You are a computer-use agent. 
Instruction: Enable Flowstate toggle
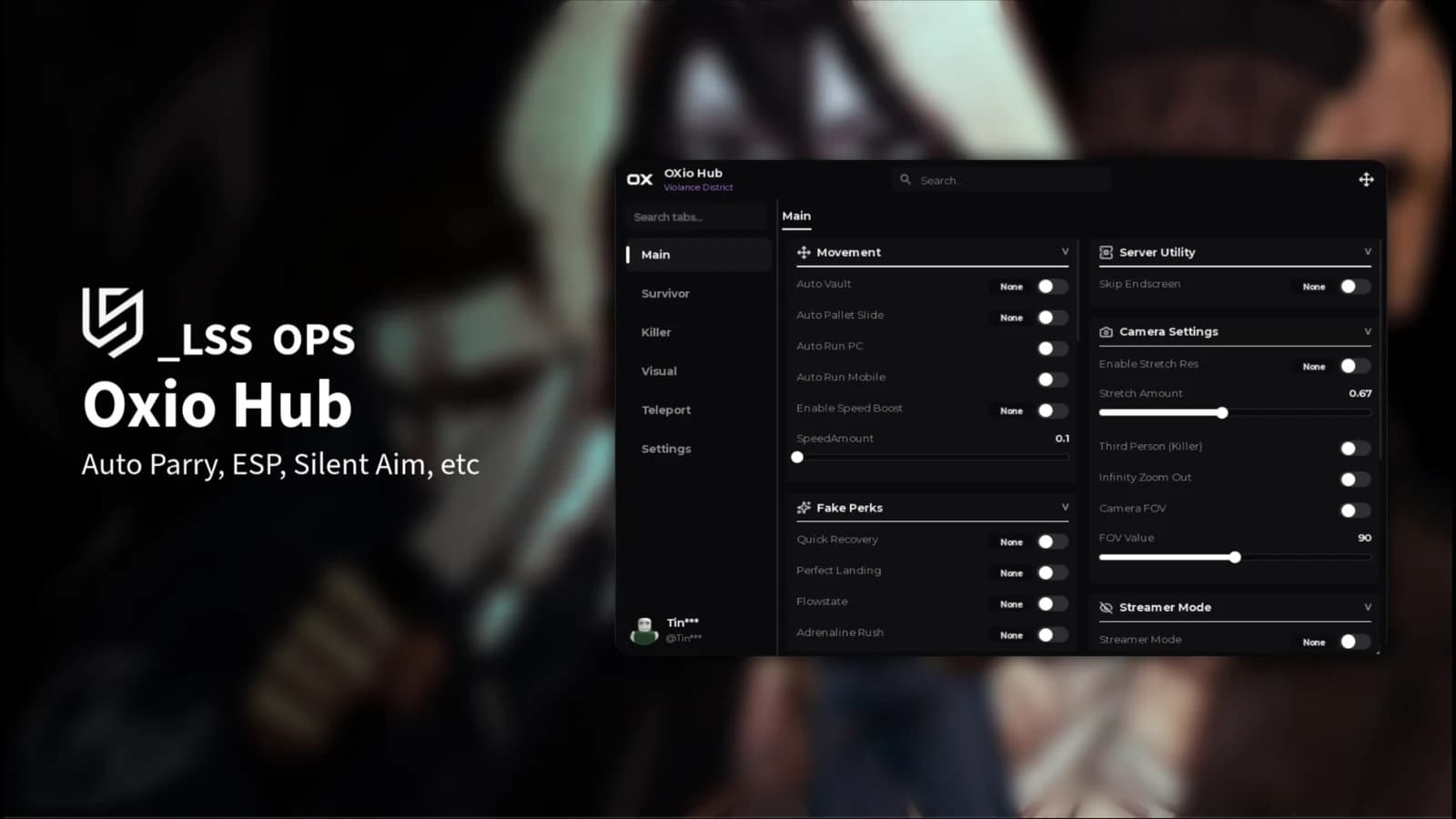tap(1053, 603)
